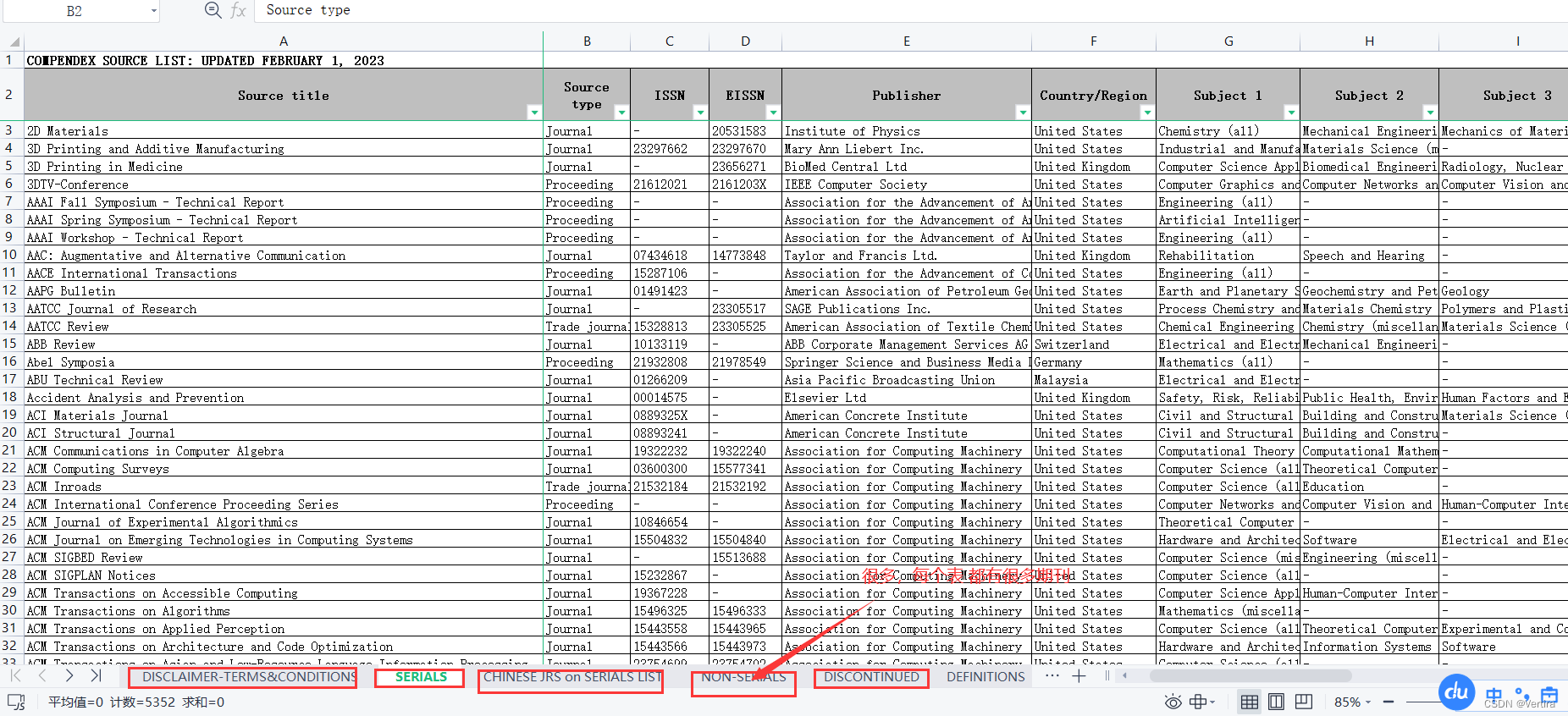Select column G header
Screen dimensions: 1568x716
tap(1228, 41)
